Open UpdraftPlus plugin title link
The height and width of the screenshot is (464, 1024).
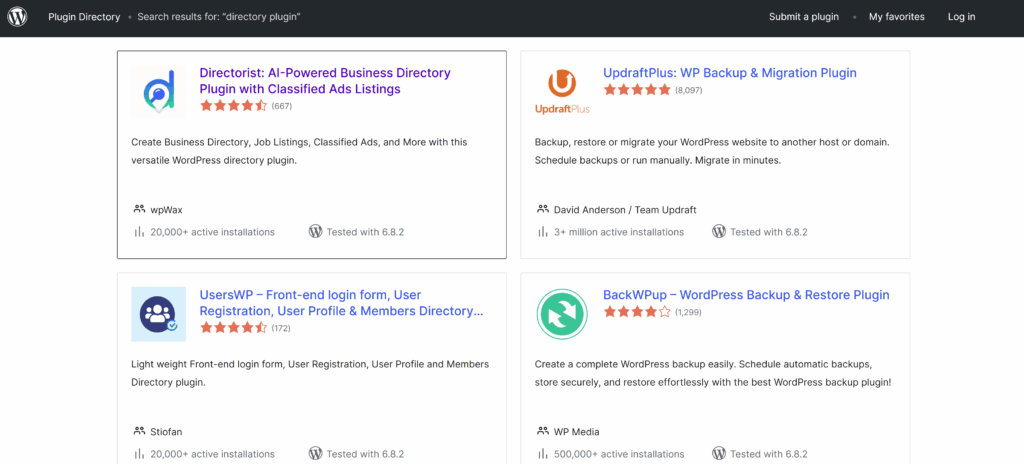point(730,73)
